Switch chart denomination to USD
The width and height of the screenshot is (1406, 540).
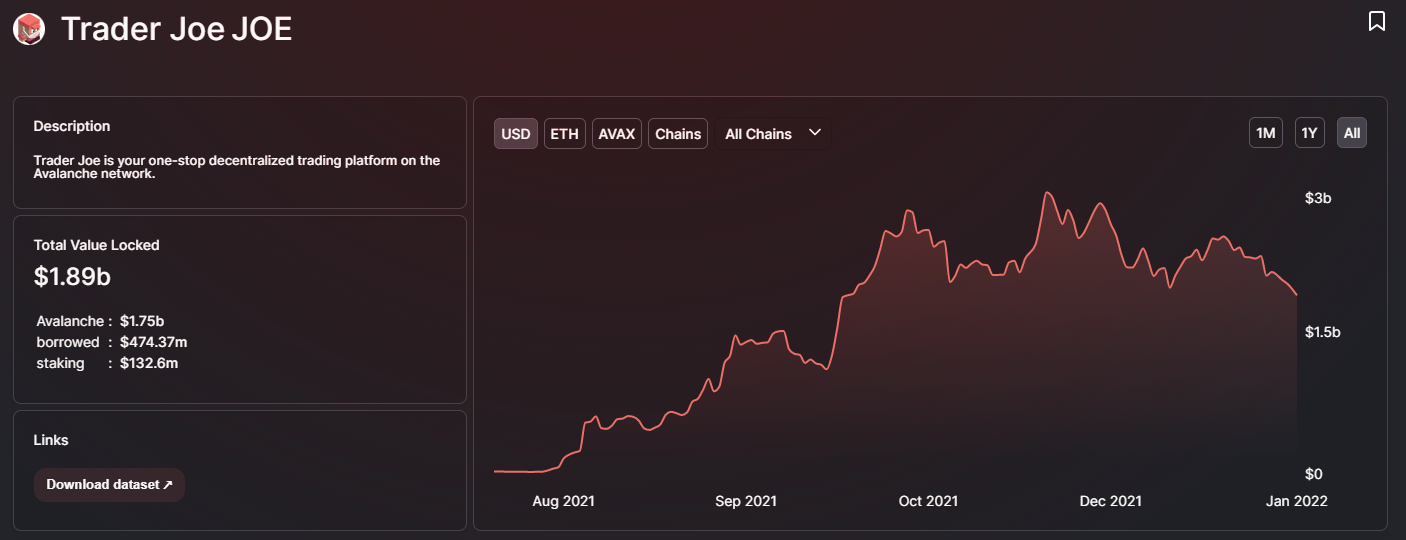pyautogui.click(x=516, y=134)
